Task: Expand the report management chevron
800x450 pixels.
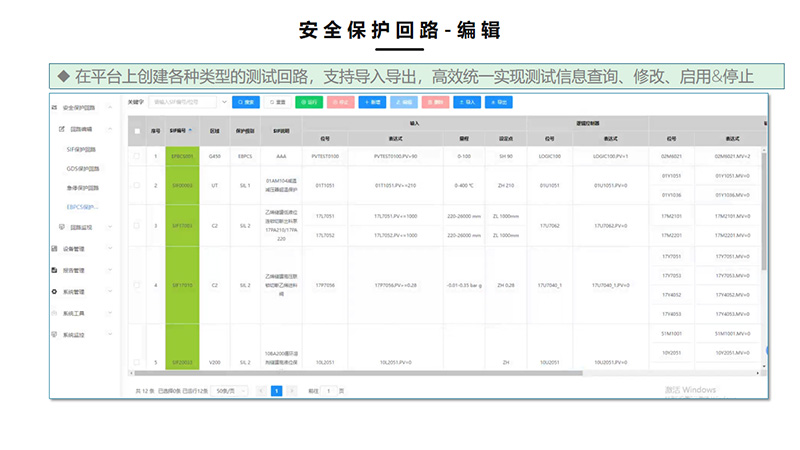Action: (x=110, y=270)
